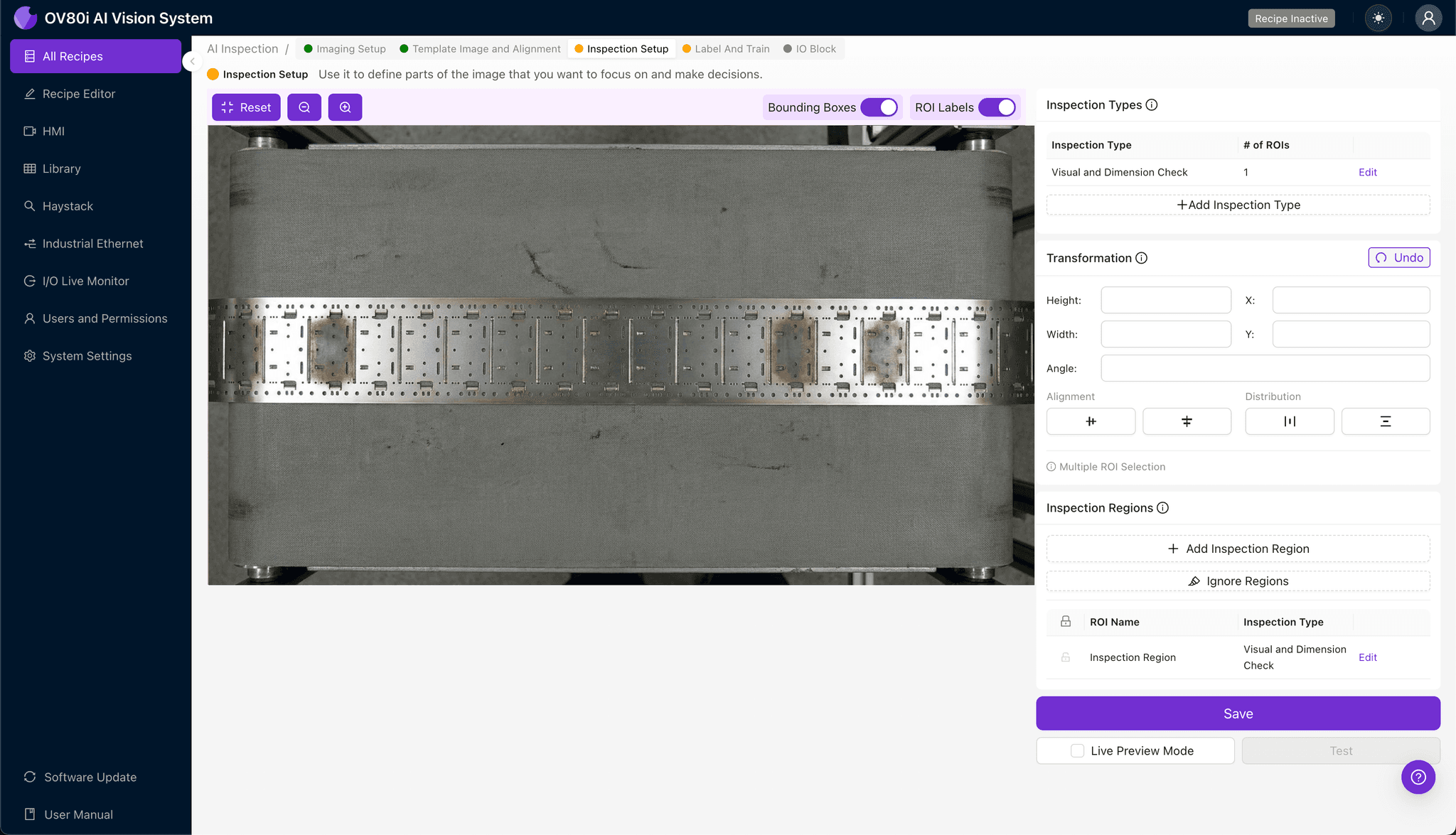Click the Angle input field

(x=1265, y=368)
